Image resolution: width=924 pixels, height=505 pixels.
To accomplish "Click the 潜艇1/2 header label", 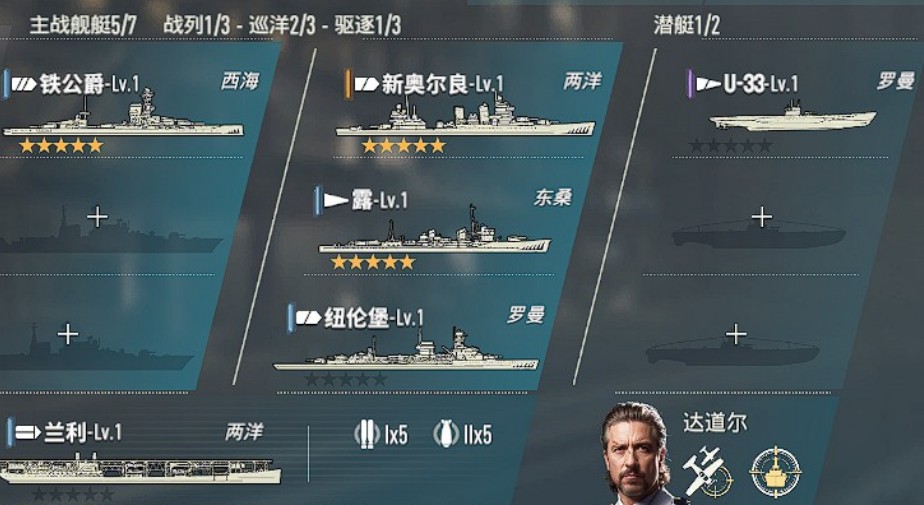I will tap(687, 25).
